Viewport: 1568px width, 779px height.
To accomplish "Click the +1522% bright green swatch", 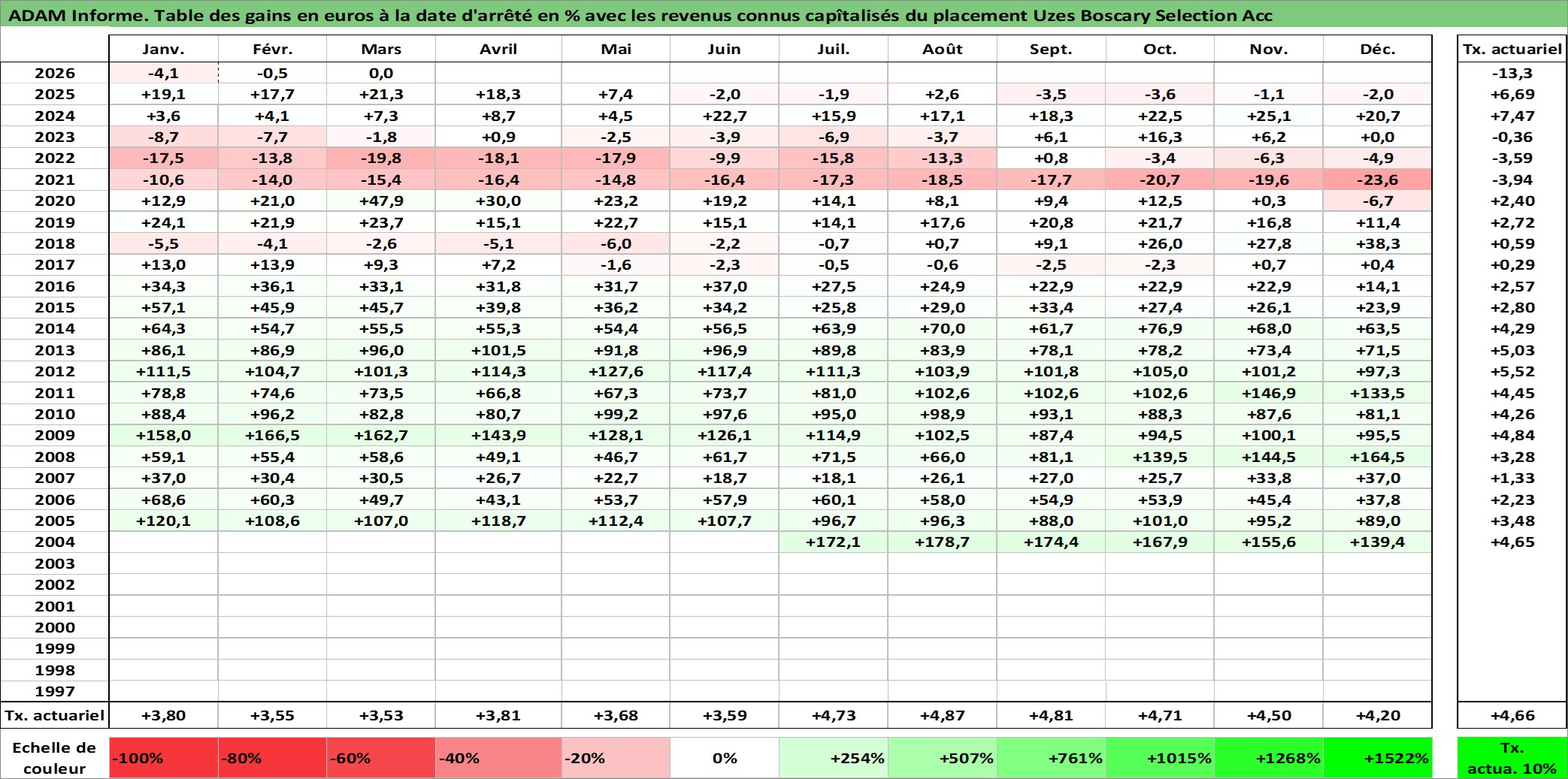I will pos(1378,757).
